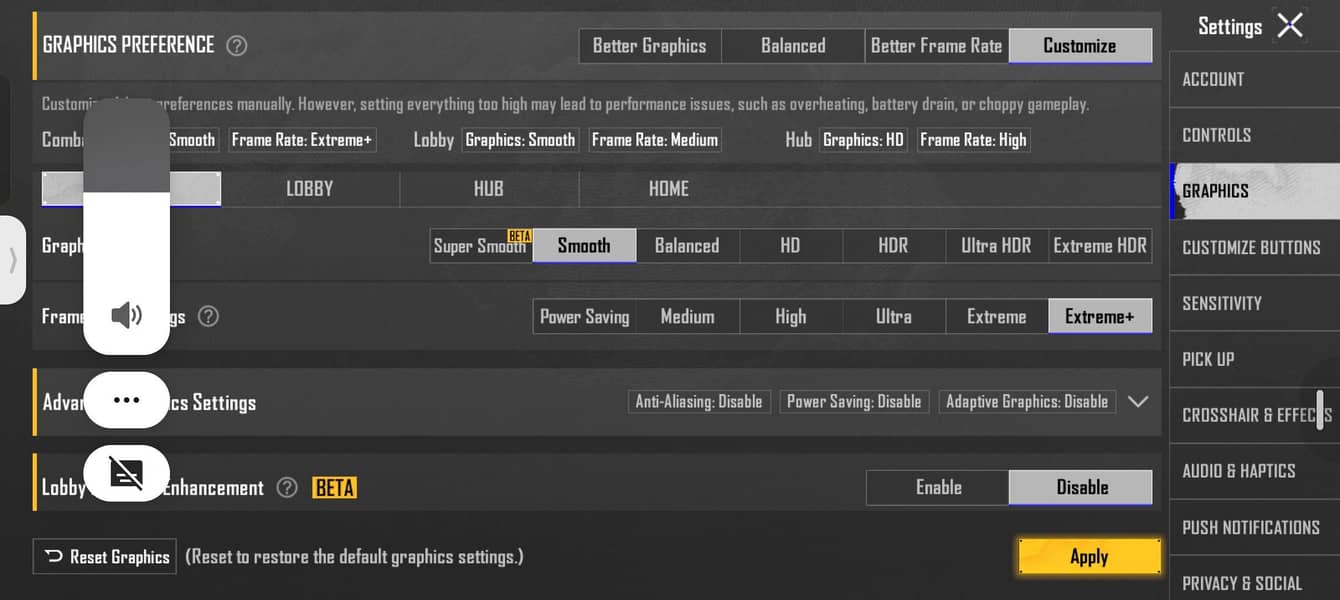Click the Reset Graphics button
This screenshot has height=600, width=1340.
click(106, 557)
